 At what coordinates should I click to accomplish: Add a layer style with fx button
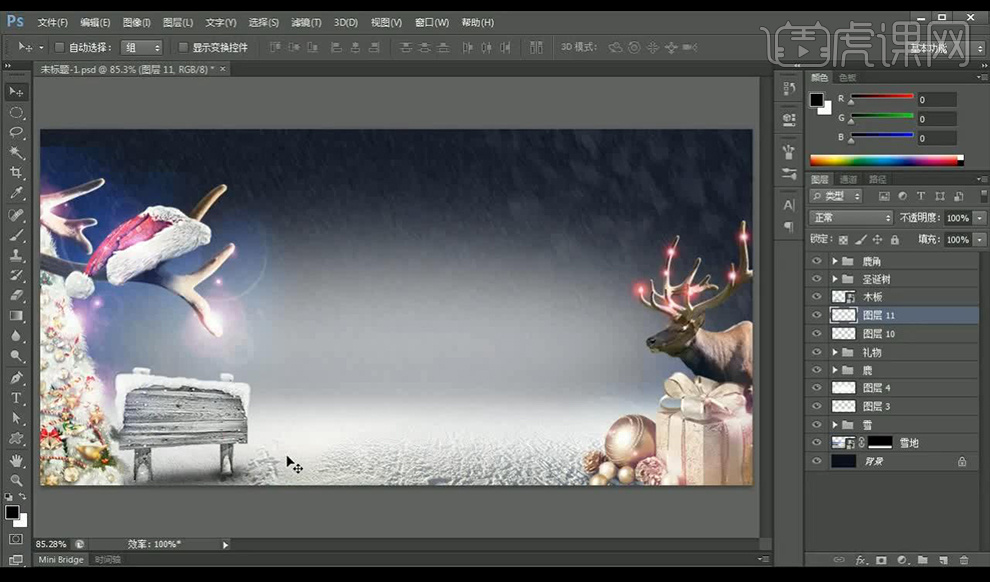tap(860, 560)
